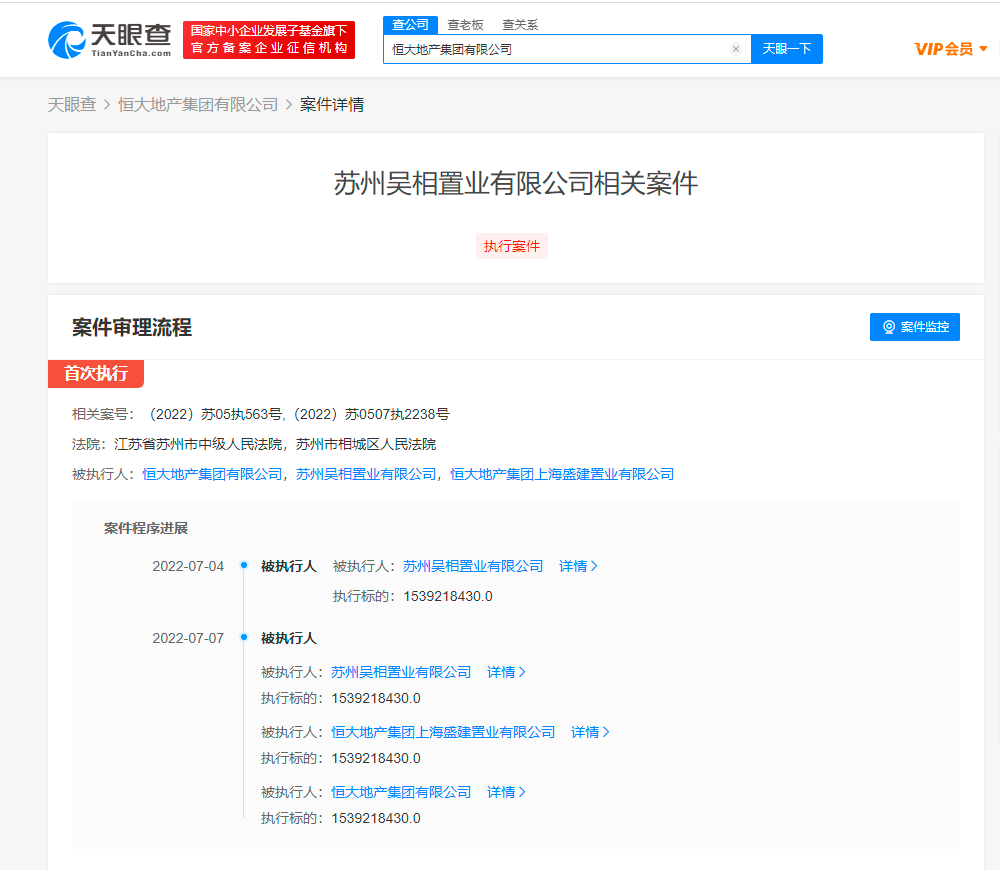1000x870 pixels.
Task: Open 详情 for the 2022-07-04 entry
Action: [578, 566]
